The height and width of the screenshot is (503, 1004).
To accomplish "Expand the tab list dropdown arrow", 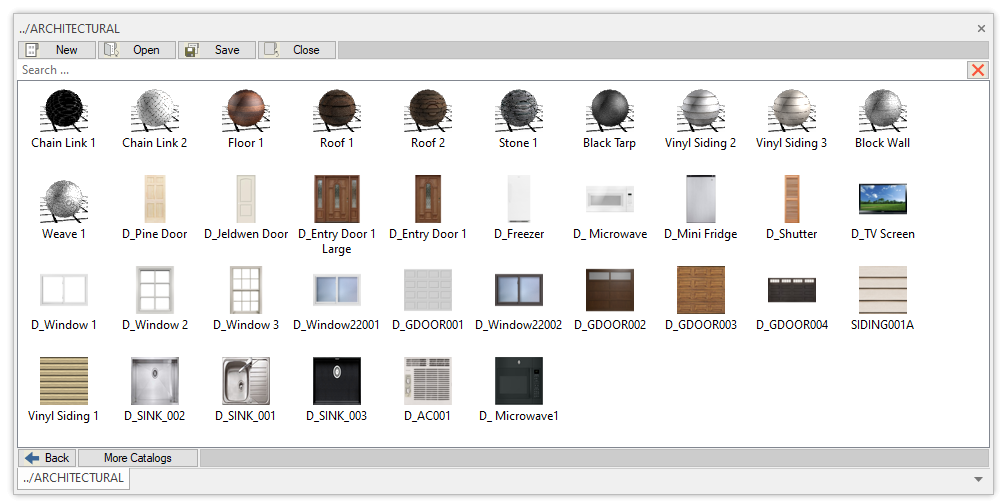I will (977, 479).
